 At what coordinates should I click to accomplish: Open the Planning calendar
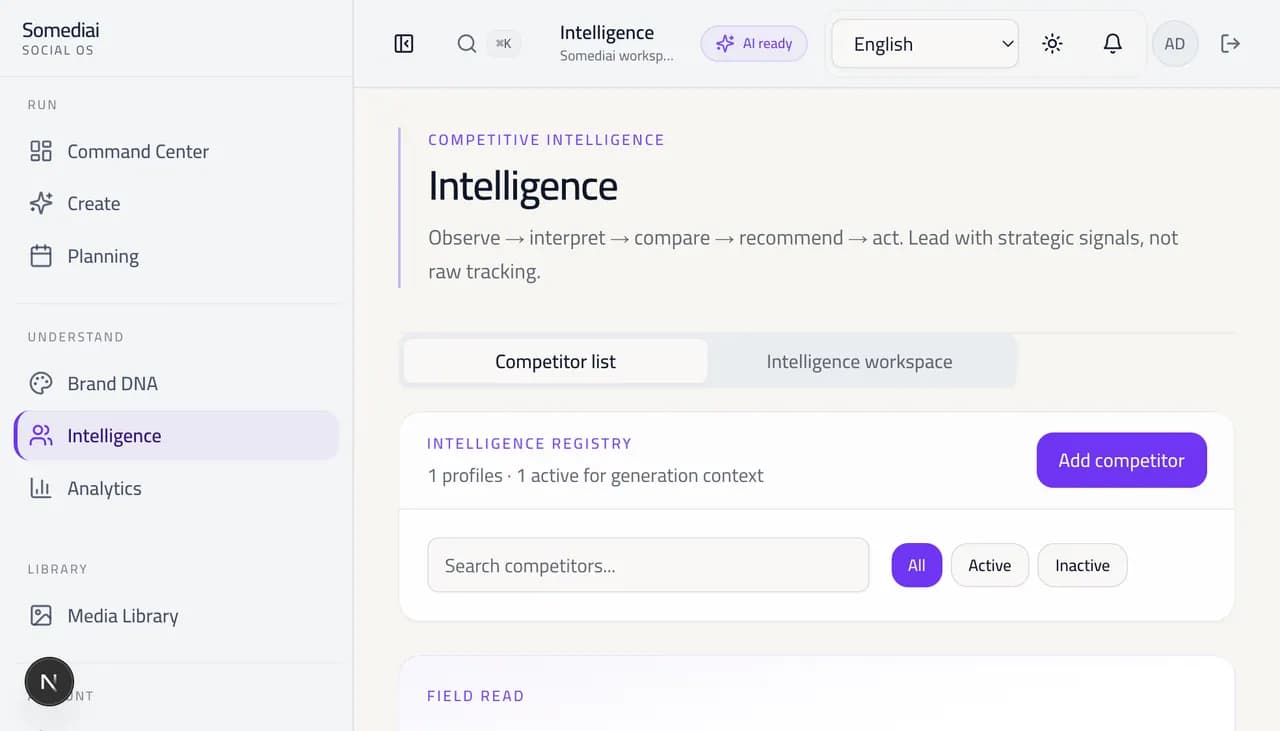pyautogui.click(x=102, y=256)
